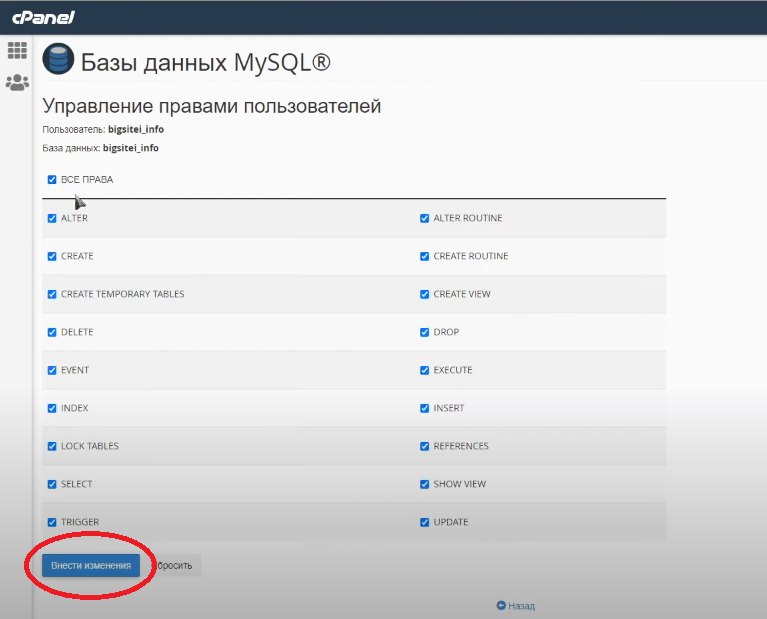Viewport: 767px width, 619px height.
Task: Toggle the LOCK TABLES checkbox
Action: tap(52, 446)
